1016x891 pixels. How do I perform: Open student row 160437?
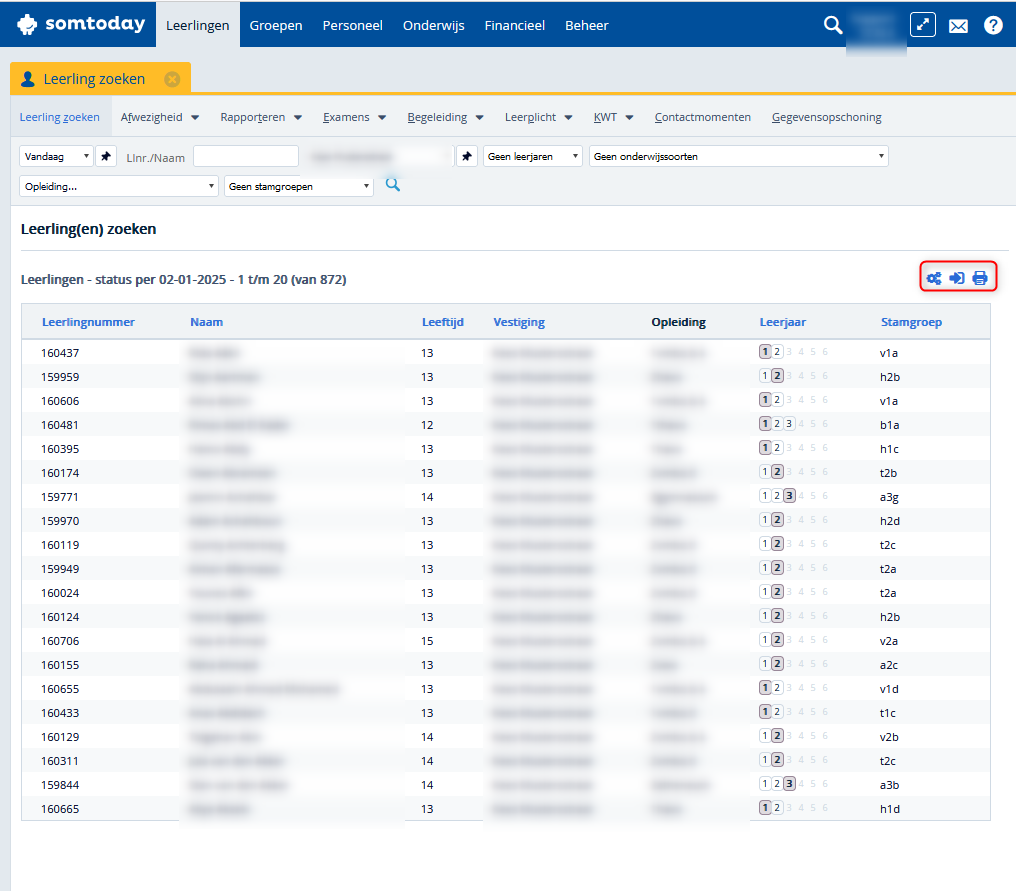[505, 353]
